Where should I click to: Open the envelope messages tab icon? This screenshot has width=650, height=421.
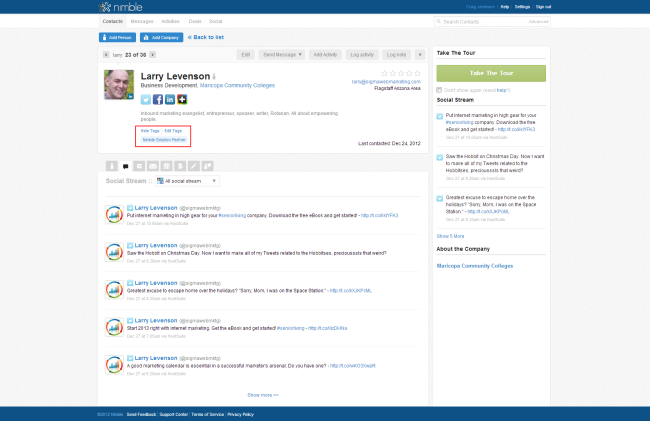[153, 166]
